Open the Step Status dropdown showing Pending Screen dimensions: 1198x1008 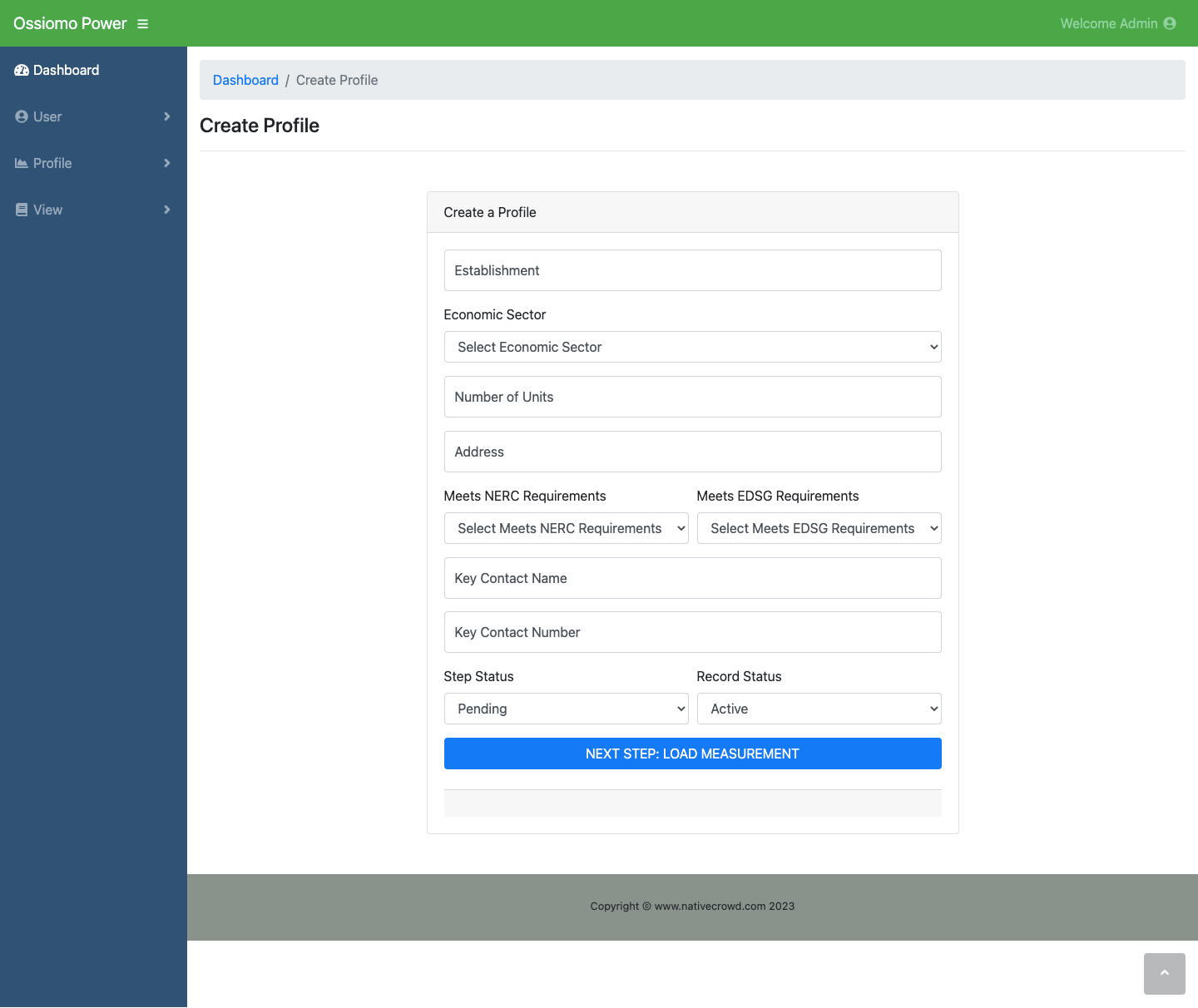[567, 709]
